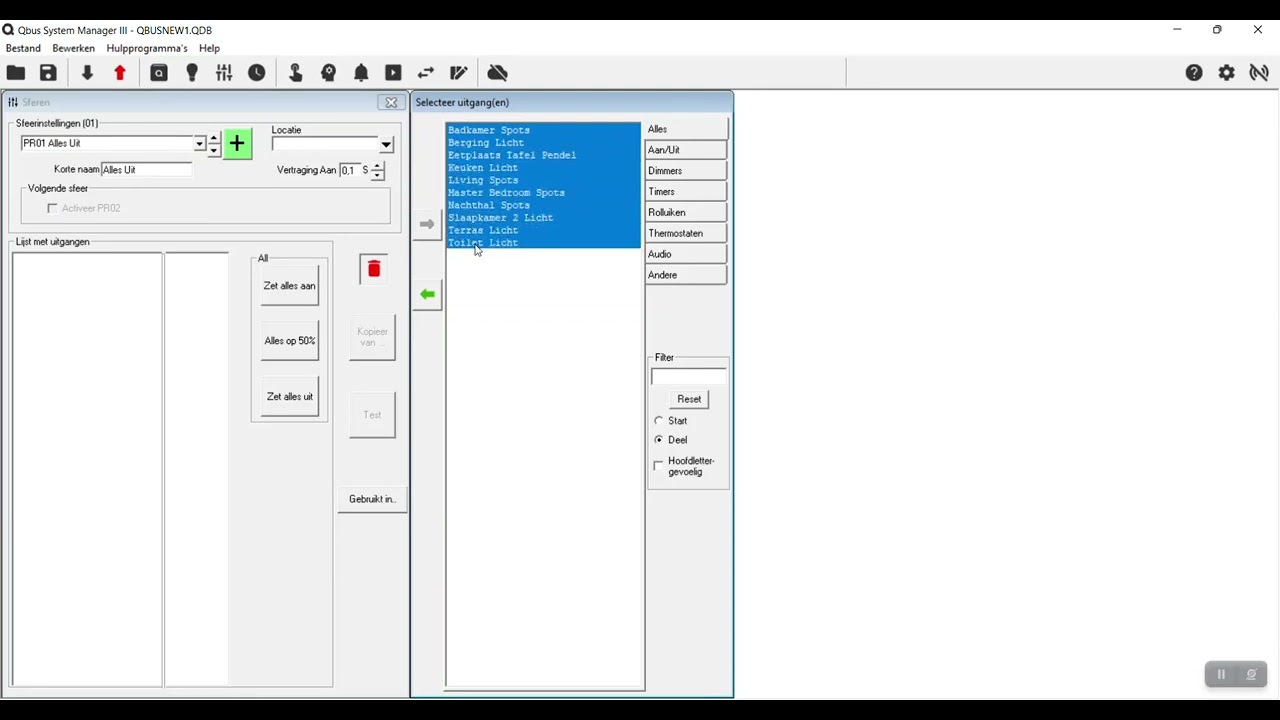Viewport: 1280px width, 720px height.
Task: Filter by Timers outputs
Action: click(686, 192)
